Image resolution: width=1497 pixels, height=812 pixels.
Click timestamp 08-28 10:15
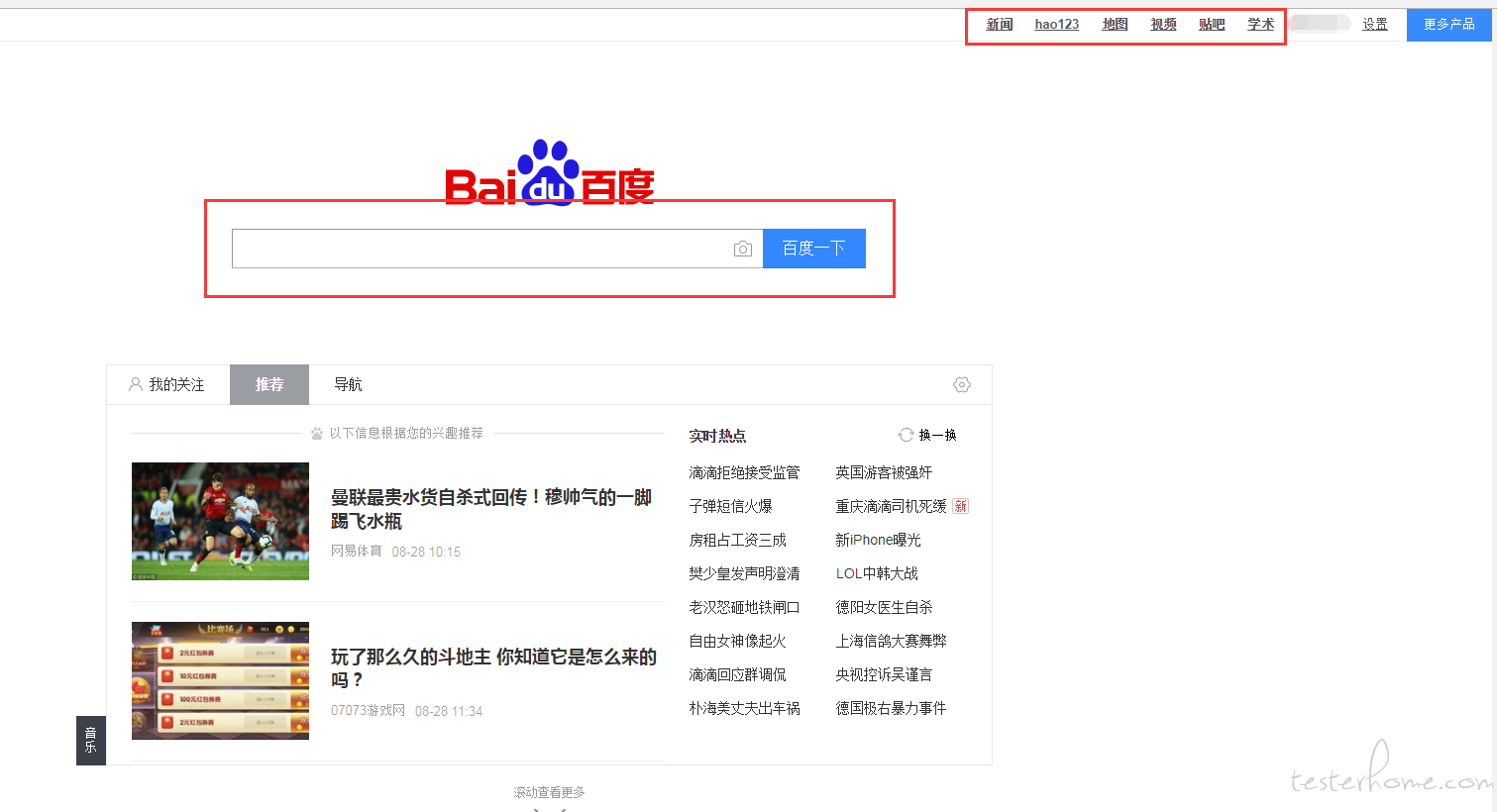click(x=426, y=552)
